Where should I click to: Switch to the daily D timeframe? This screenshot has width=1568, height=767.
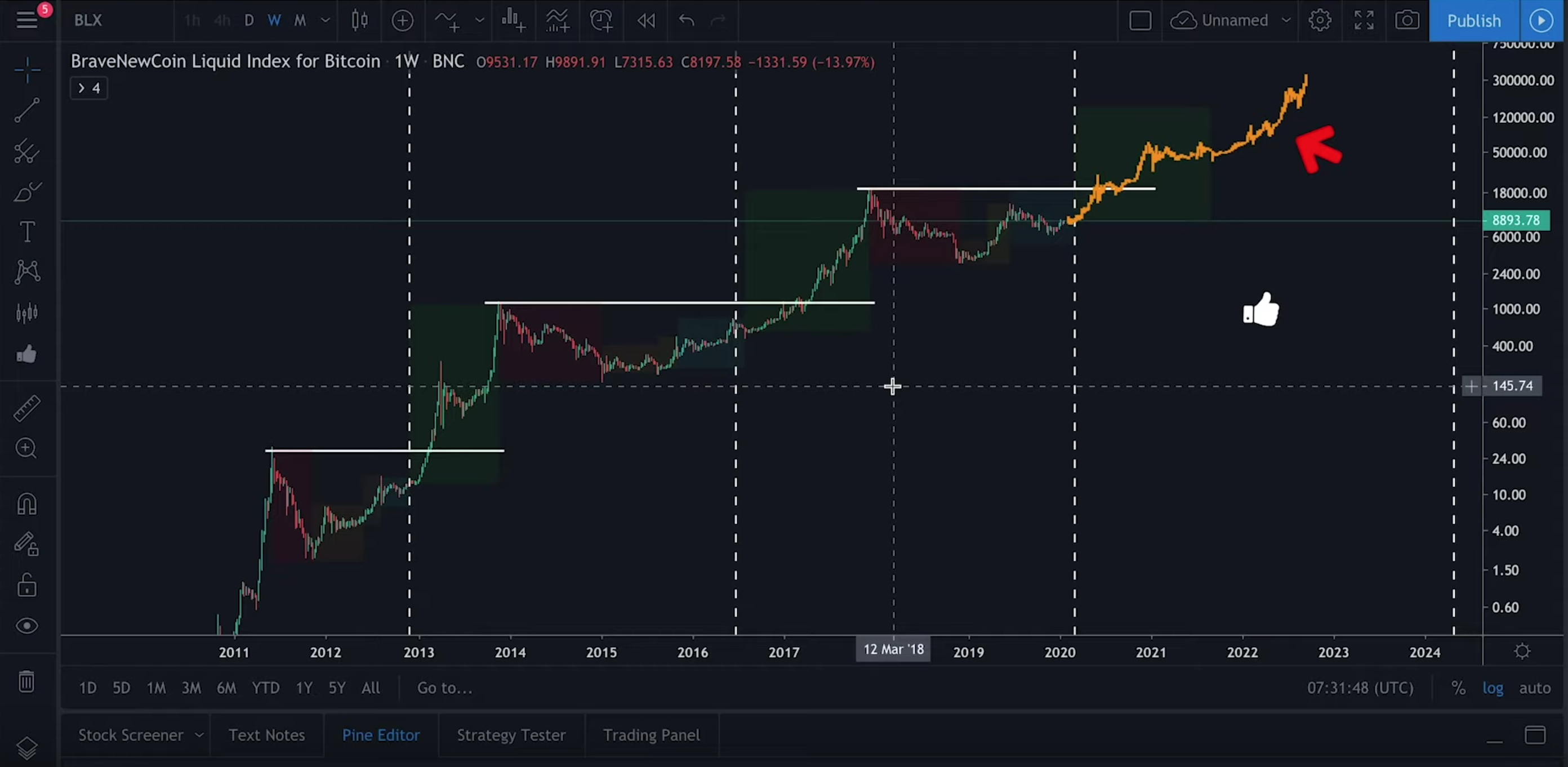coord(249,21)
